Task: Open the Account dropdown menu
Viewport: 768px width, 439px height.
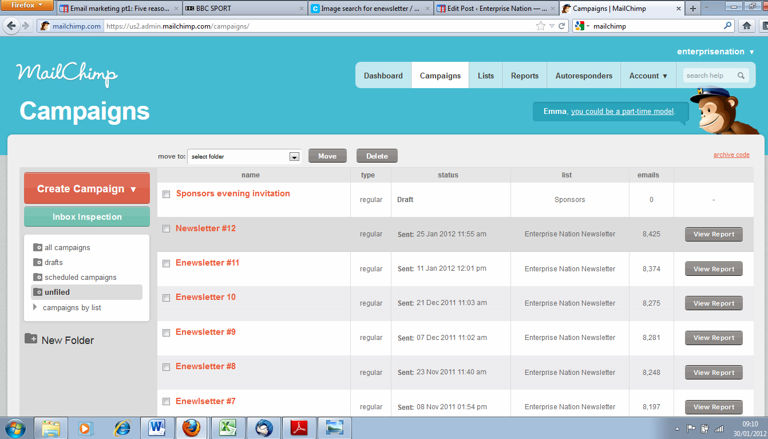Action: [648, 75]
